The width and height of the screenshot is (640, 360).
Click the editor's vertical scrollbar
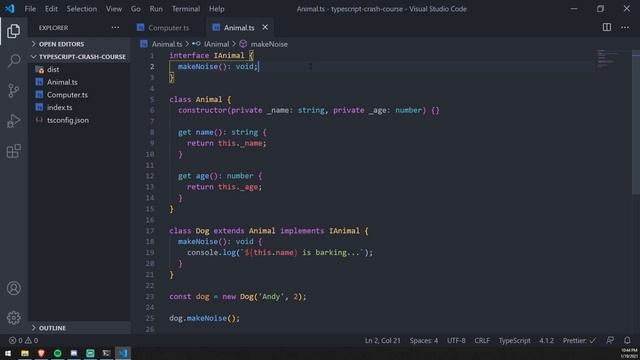tap(636, 122)
